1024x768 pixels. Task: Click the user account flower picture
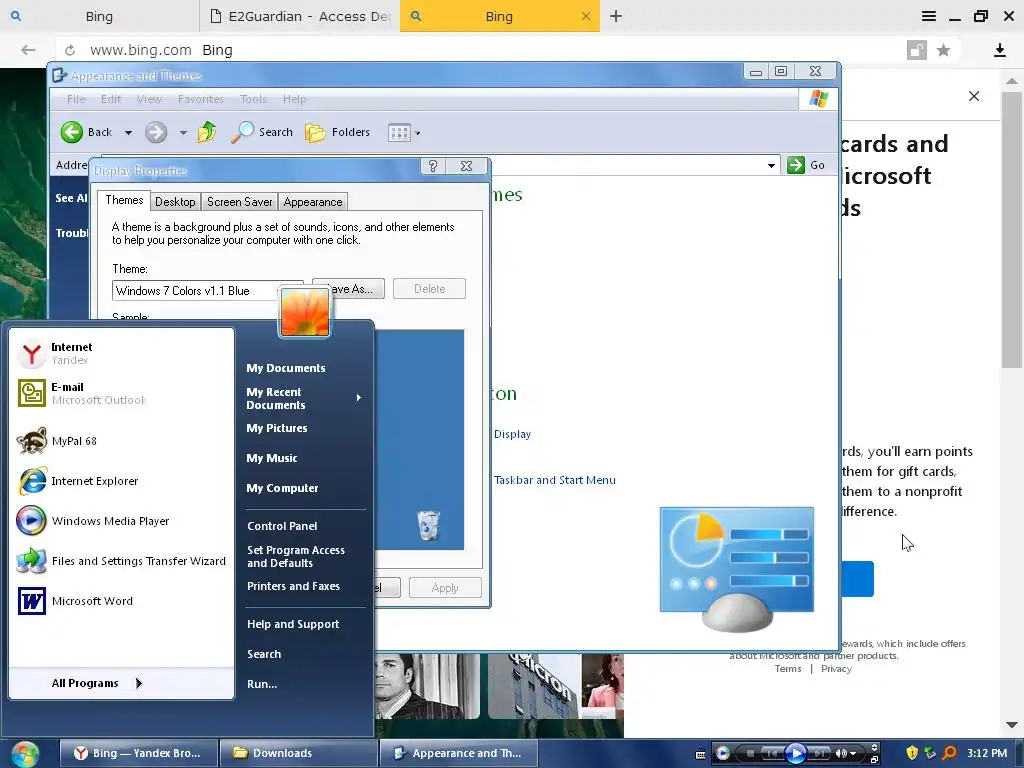[x=304, y=313]
